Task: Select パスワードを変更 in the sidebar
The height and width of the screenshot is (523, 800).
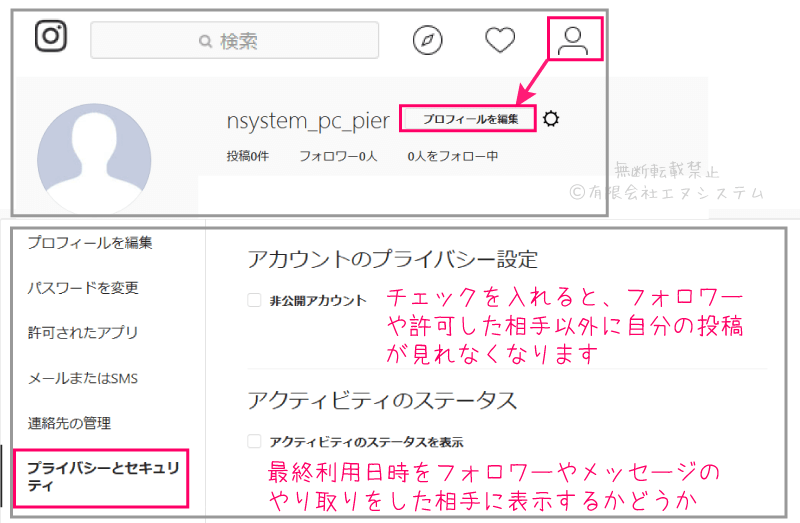Action: coord(83,288)
